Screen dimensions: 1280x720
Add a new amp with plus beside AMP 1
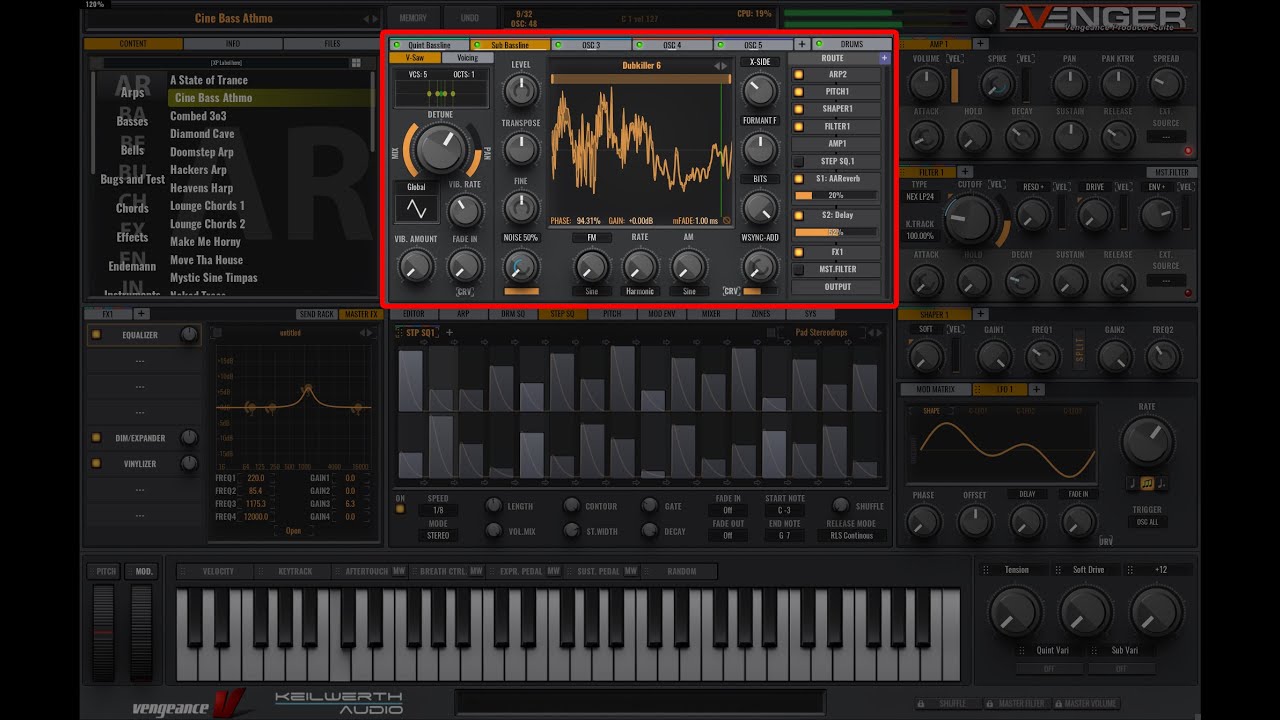[x=981, y=44]
